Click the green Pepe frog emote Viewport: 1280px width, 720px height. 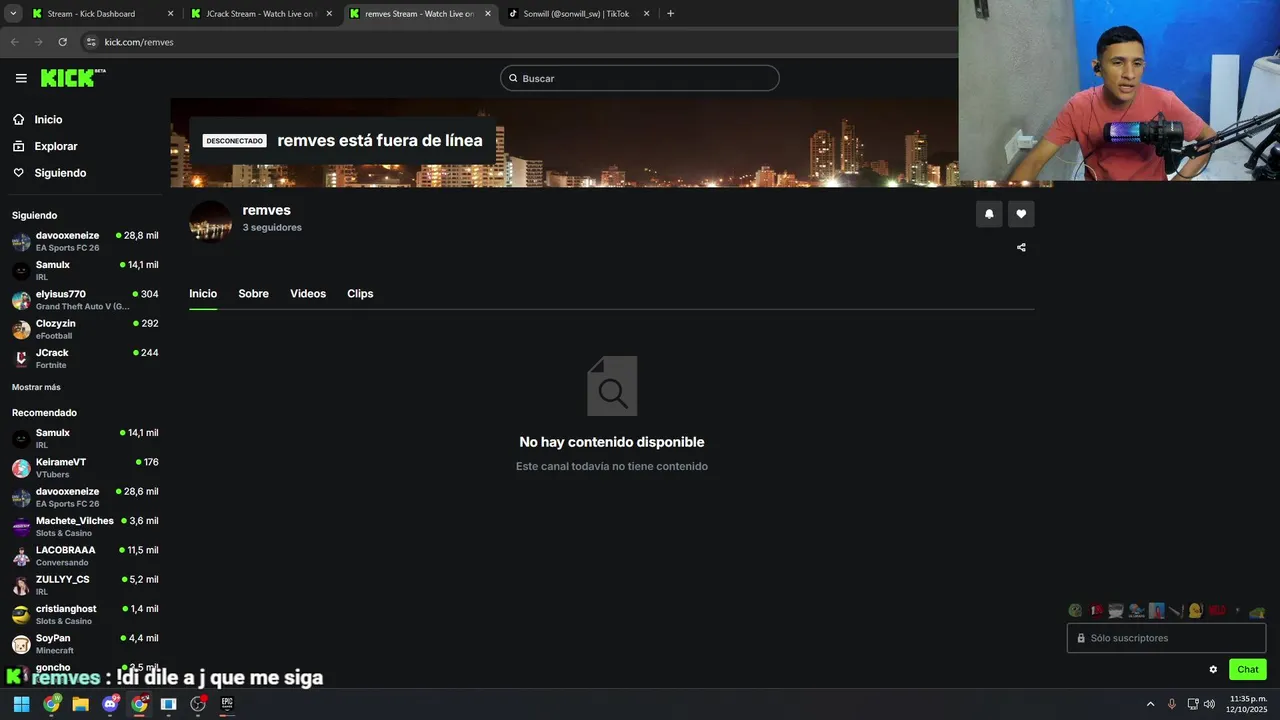coord(1075,610)
